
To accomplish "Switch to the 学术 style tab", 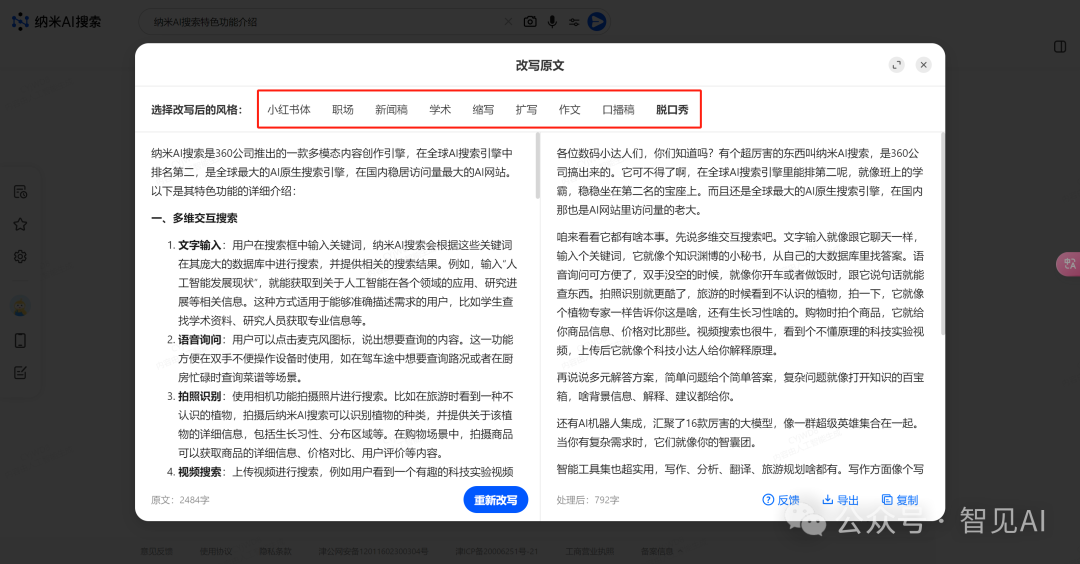I will click(x=440, y=110).
